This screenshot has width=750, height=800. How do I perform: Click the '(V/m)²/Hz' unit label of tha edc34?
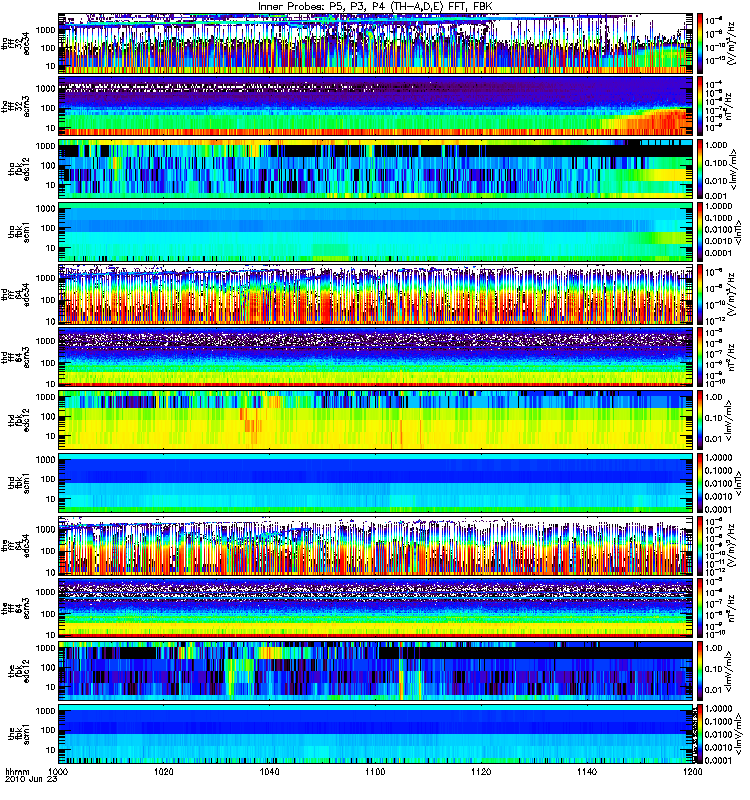pyautogui.click(x=732, y=43)
